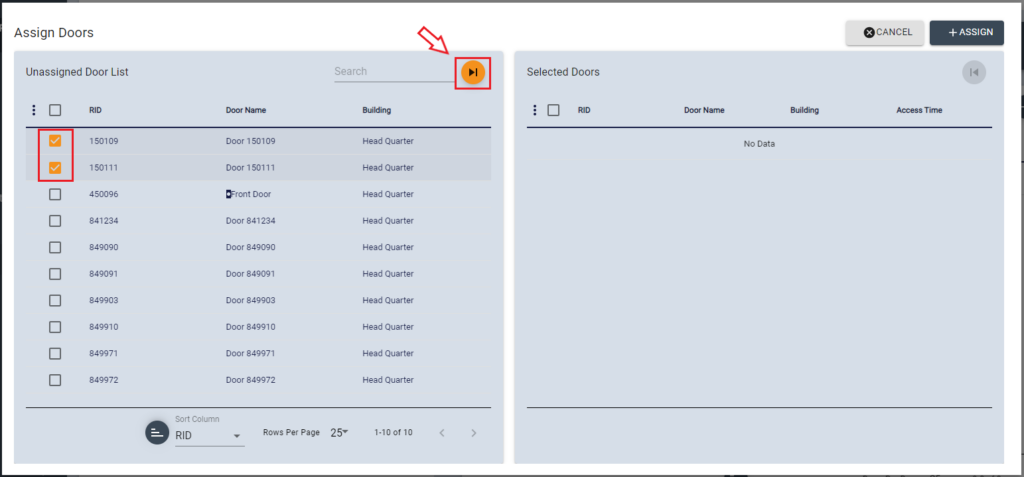Image resolution: width=1024 pixels, height=477 pixels.
Task: Click into the Search field
Action: [393, 72]
